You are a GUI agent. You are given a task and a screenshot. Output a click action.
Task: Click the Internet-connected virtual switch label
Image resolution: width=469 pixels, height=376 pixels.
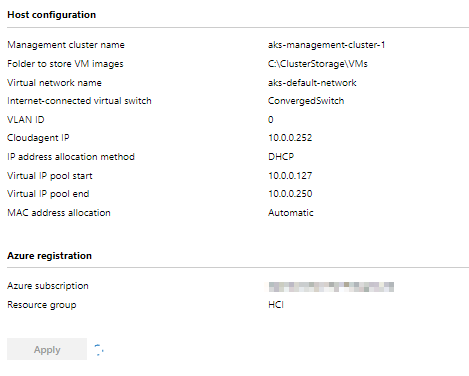pos(79,101)
